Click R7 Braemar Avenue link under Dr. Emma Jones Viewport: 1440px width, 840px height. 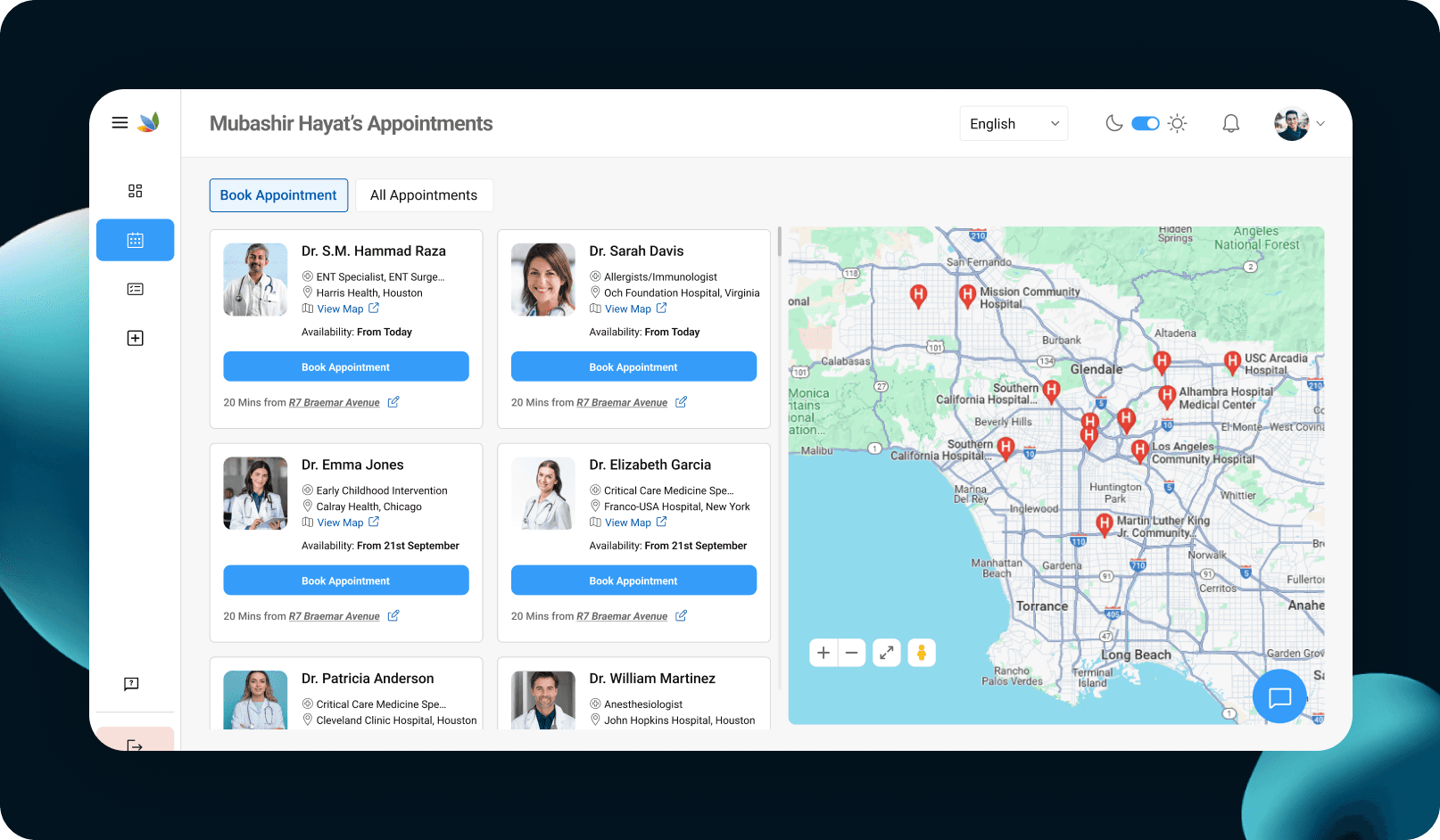click(x=335, y=616)
